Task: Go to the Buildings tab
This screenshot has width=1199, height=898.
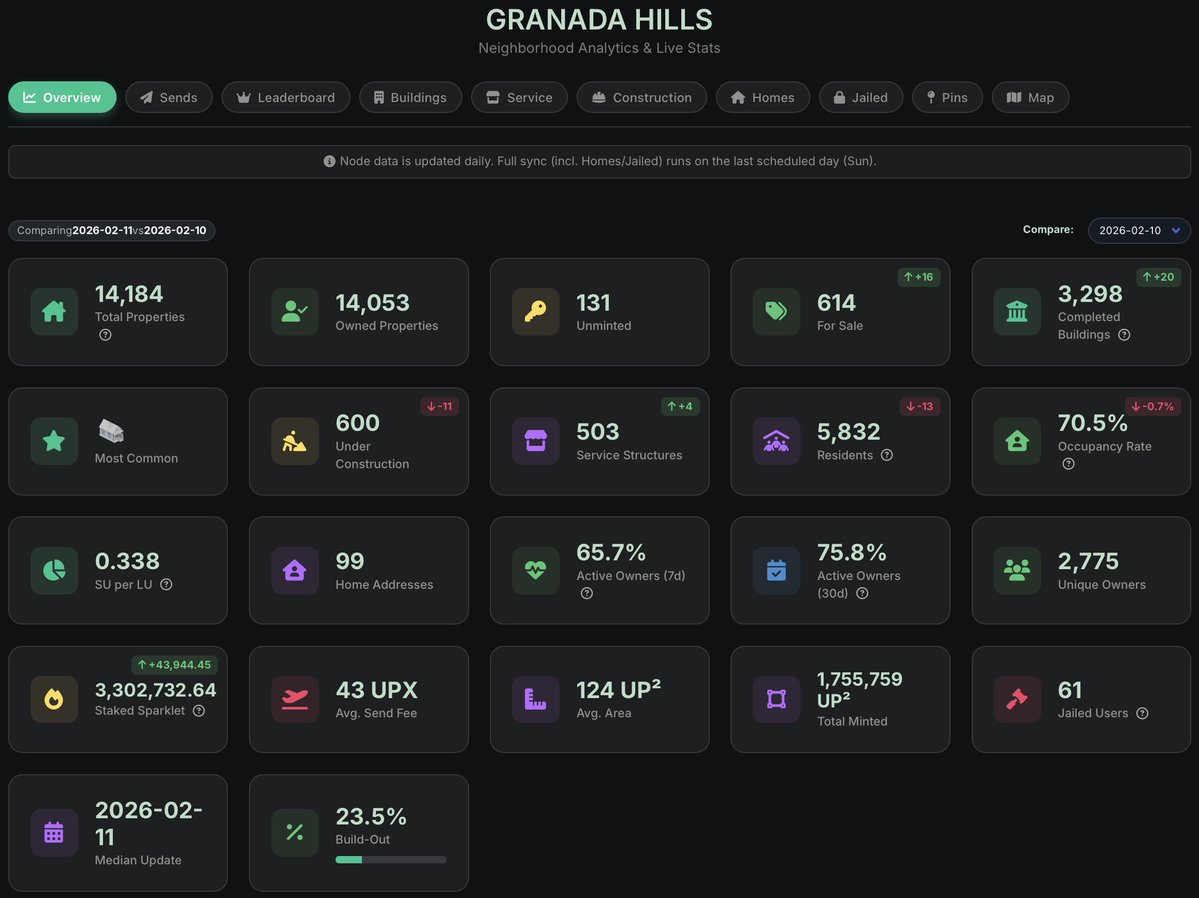Action: (411, 97)
